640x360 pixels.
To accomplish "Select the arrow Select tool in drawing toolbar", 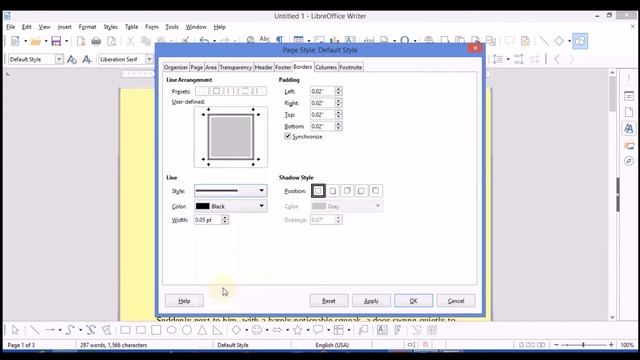I will (16, 330).
